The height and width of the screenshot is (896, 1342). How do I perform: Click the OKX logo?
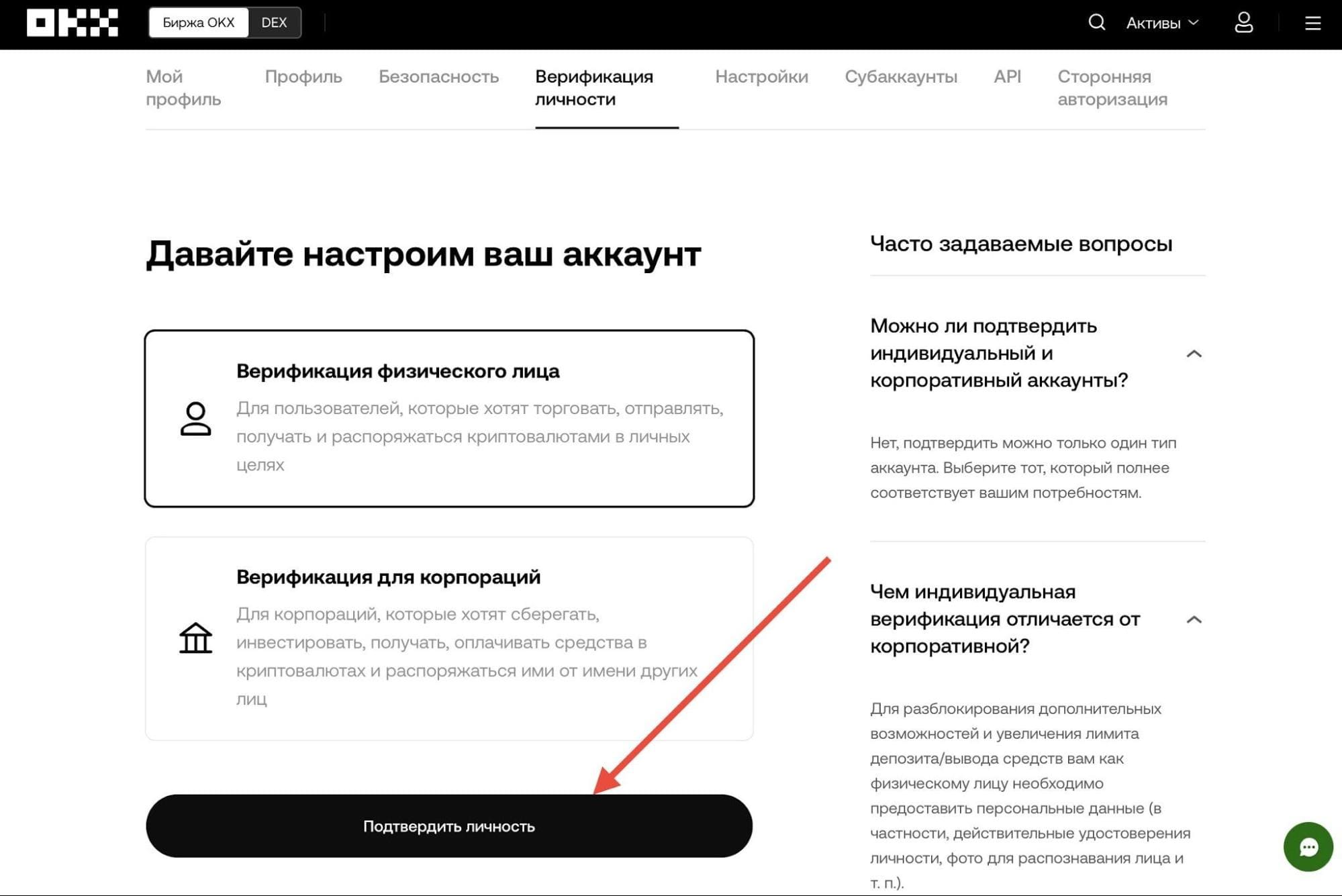click(x=72, y=23)
